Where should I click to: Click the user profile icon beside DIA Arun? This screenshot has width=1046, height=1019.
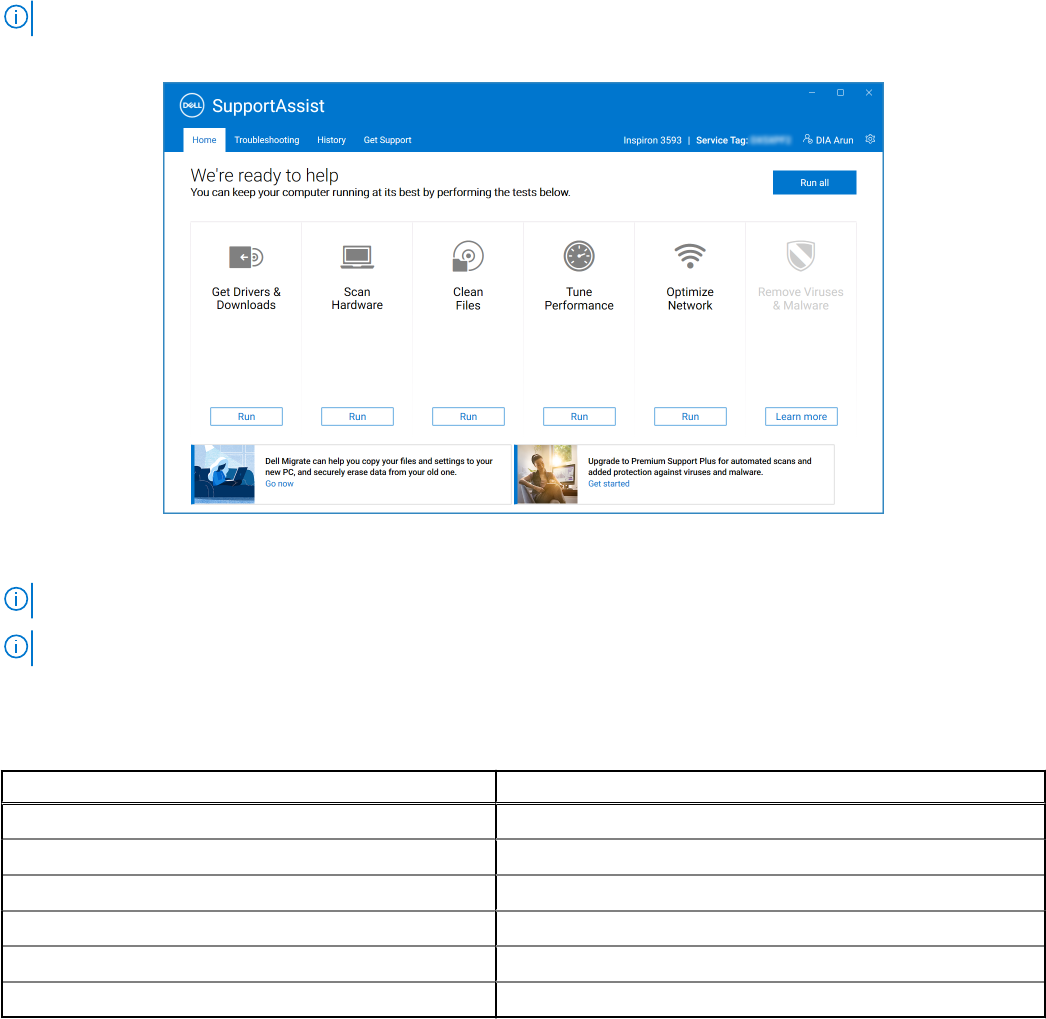807,139
